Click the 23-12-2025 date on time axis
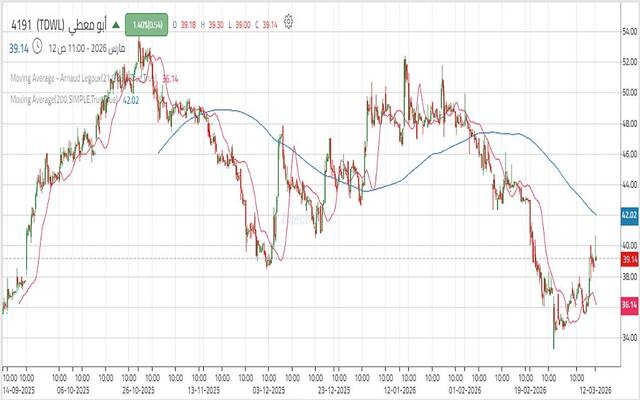Viewport: 640px width, 400px height. point(330,391)
